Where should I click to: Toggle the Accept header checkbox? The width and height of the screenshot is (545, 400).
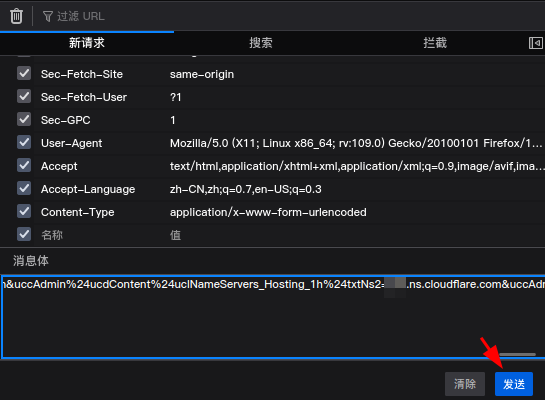(24, 165)
